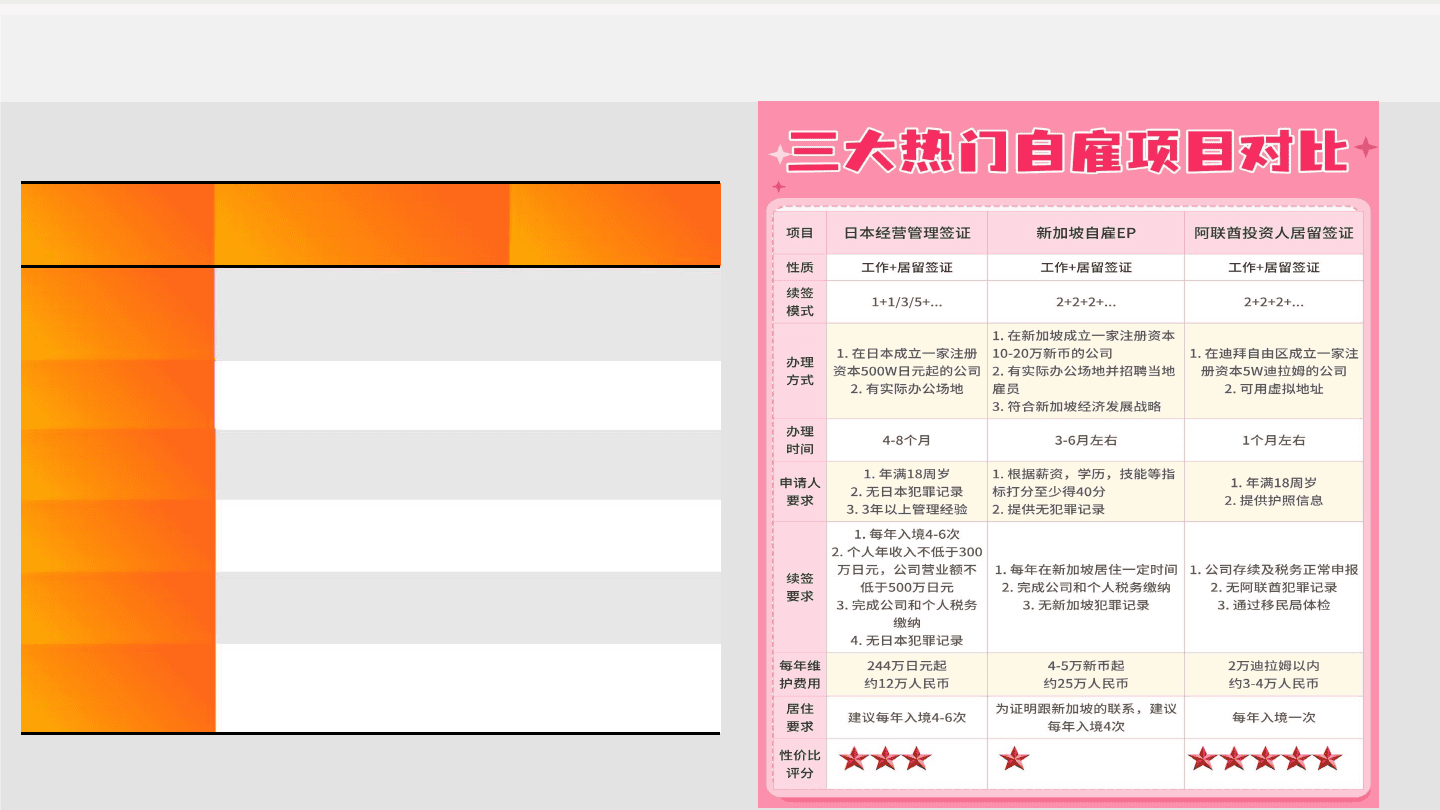Click the 每年入境4-6次 renewal requirement cell
The height and width of the screenshot is (810, 1440).
point(907,587)
